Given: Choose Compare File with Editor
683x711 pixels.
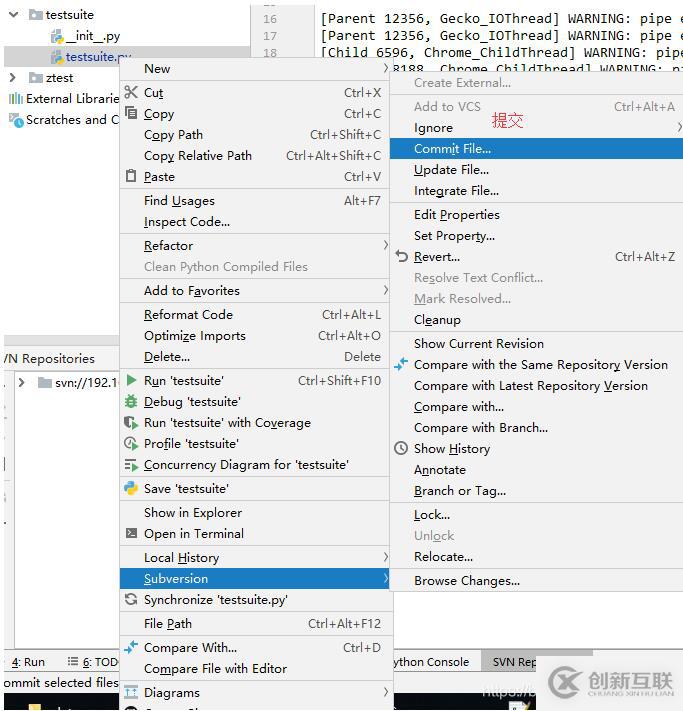Looking at the screenshot, I should (x=255, y=668).
